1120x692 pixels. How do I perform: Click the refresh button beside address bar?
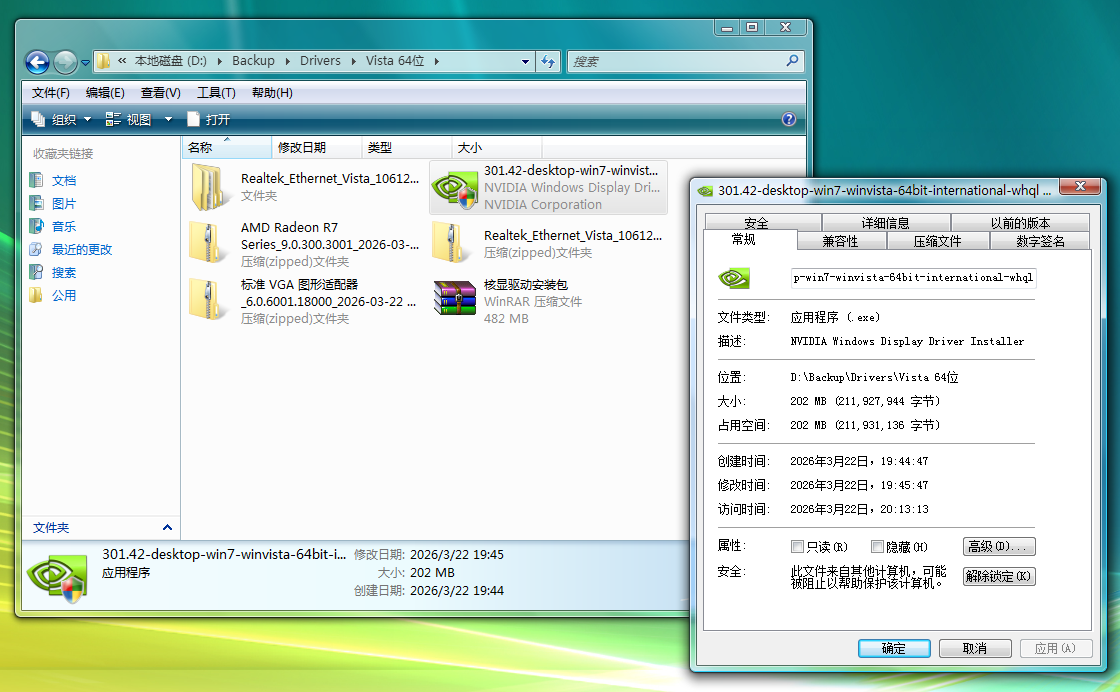pyautogui.click(x=548, y=62)
